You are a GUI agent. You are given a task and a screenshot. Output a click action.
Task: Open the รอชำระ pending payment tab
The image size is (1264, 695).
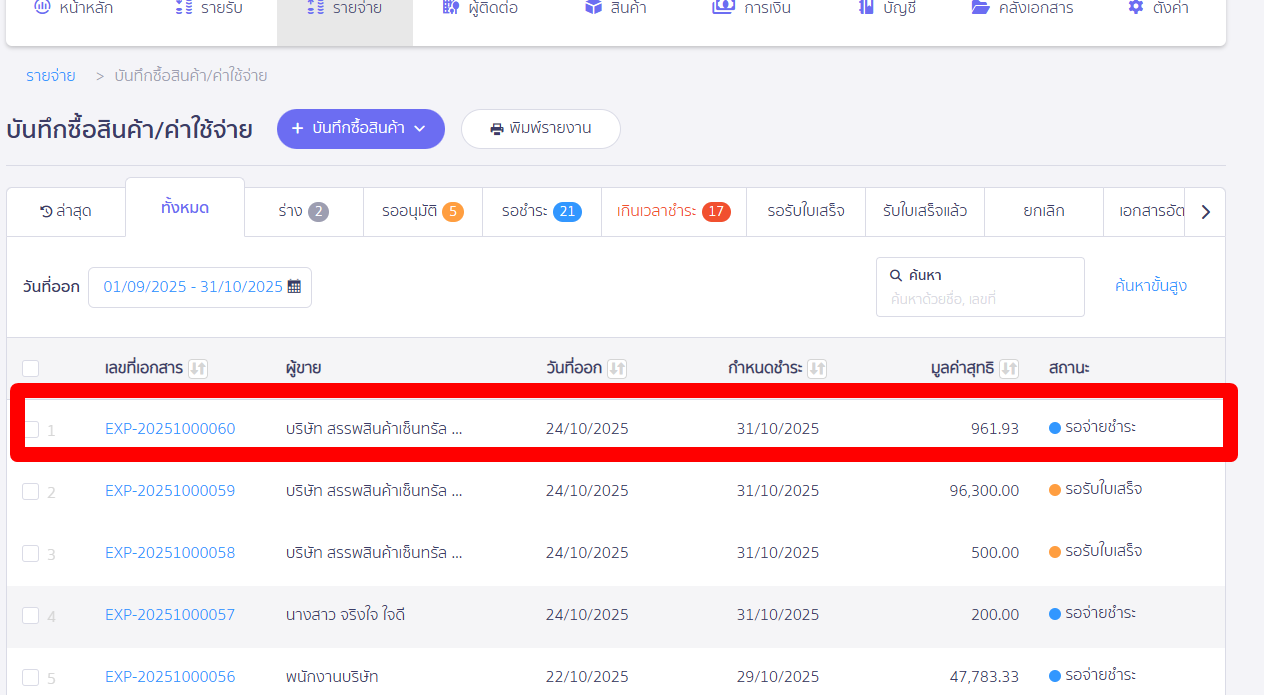pyautogui.click(x=541, y=211)
